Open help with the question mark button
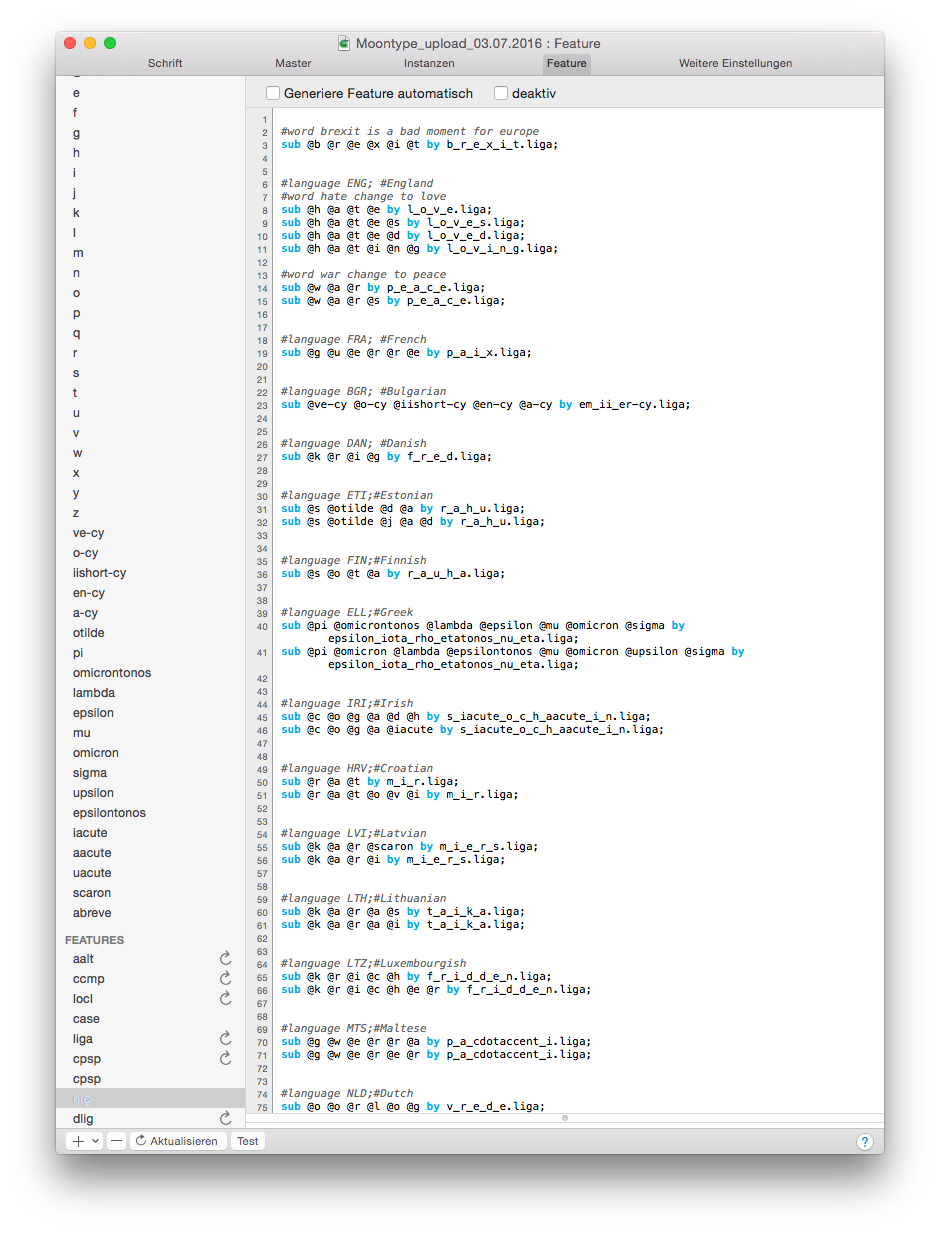The width and height of the screenshot is (940, 1234). [865, 1142]
